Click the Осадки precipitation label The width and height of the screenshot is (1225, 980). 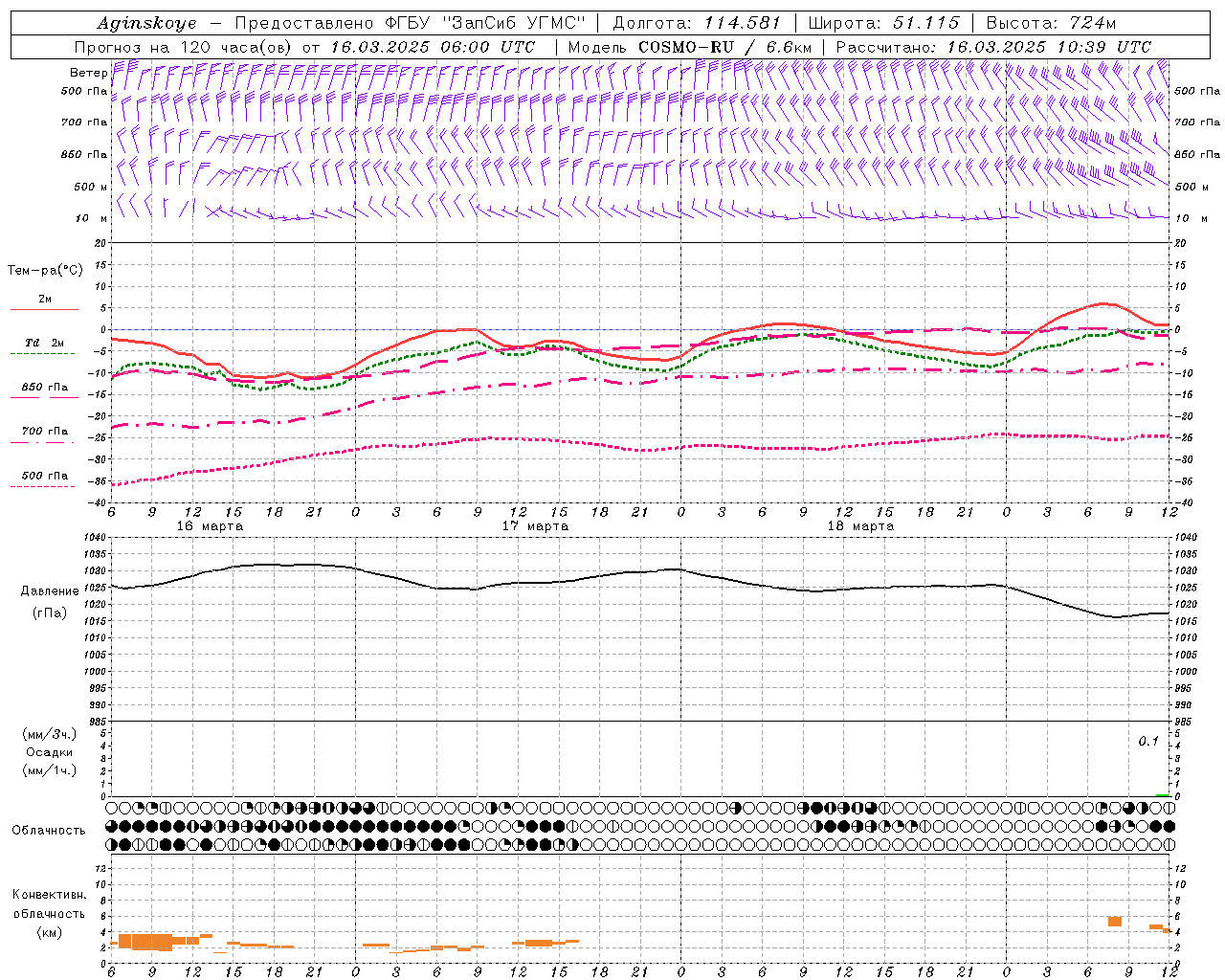click(50, 752)
